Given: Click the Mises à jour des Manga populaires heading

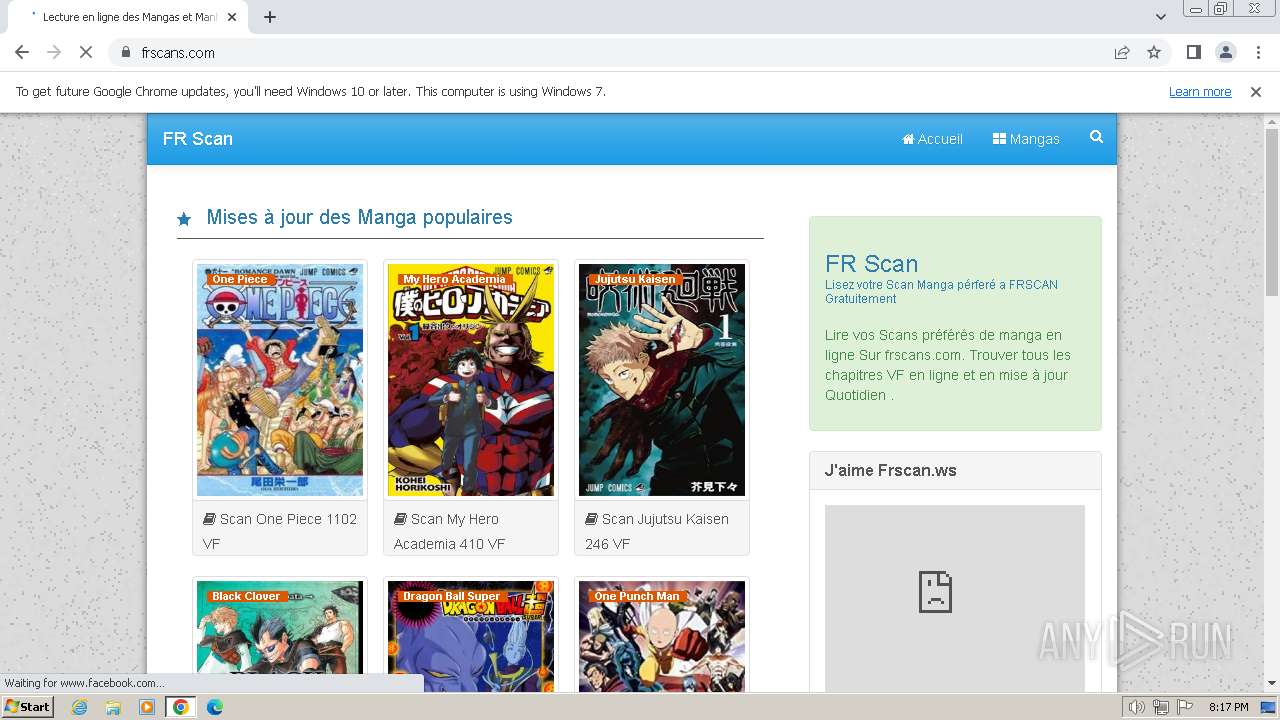Looking at the screenshot, I should [x=359, y=217].
